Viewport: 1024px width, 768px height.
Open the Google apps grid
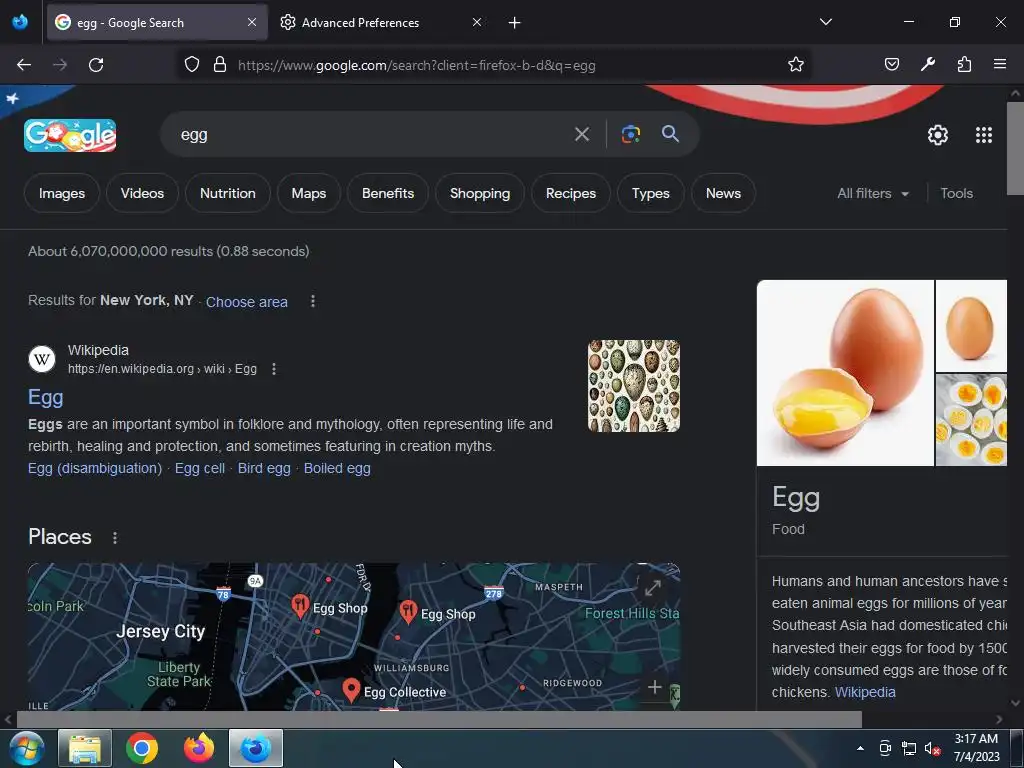pos(984,135)
